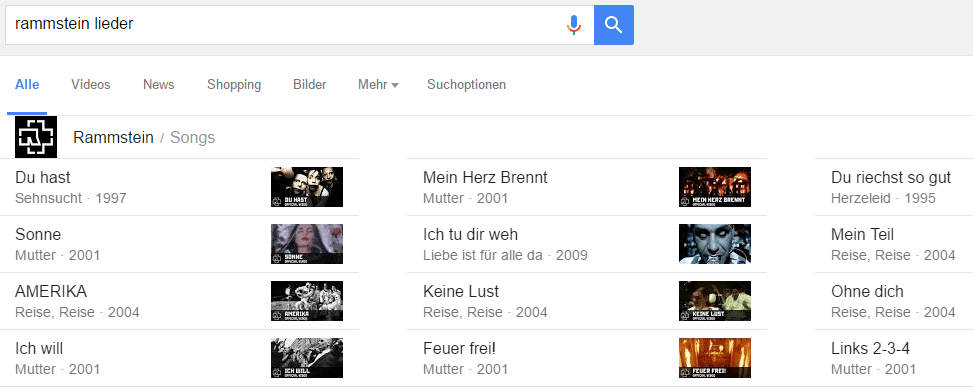Open the Ich will video thumbnail
The width and height of the screenshot is (973, 388).
point(307,358)
